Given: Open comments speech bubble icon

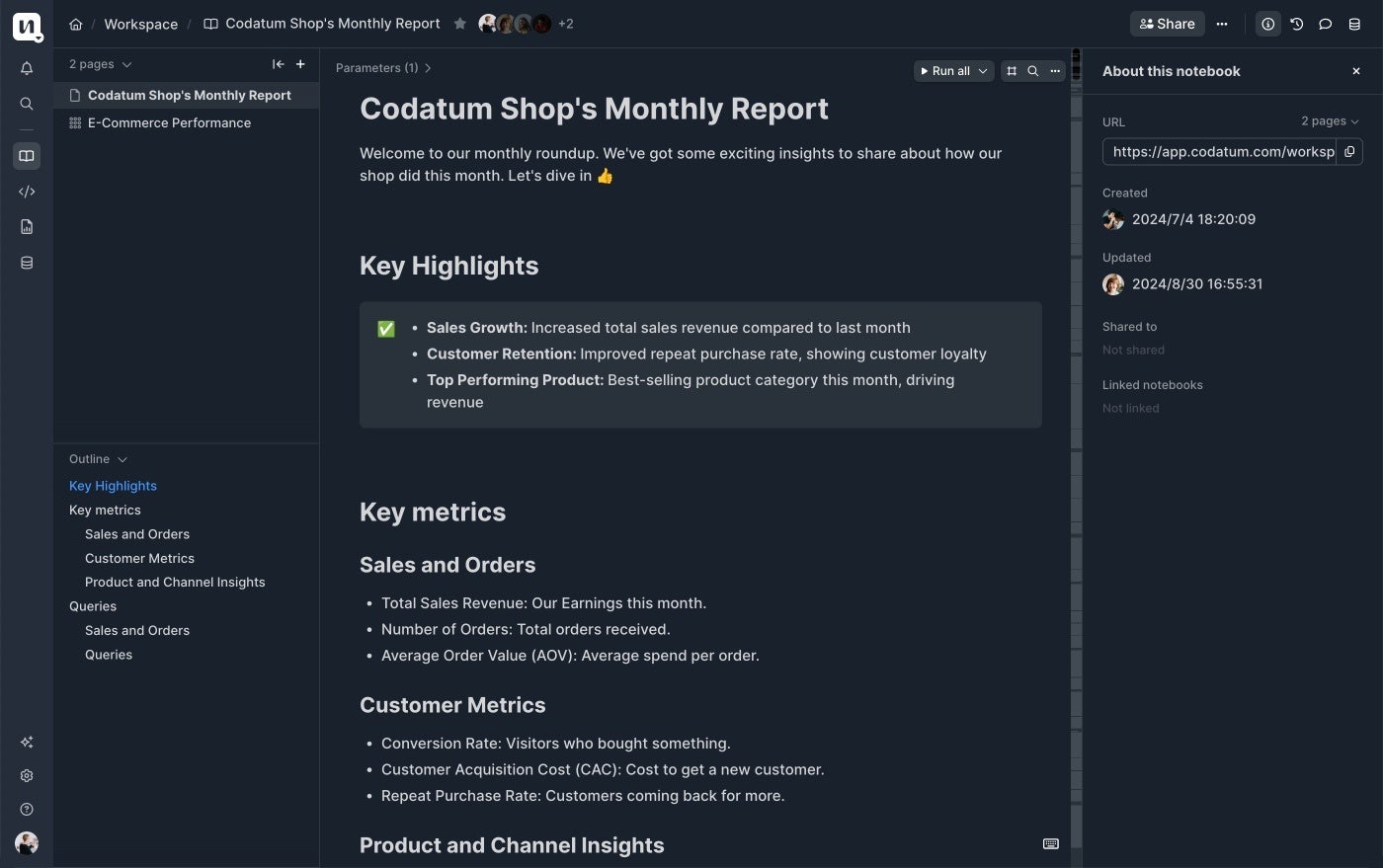Looking at the screenshot, I should [x=1326, y=24].
